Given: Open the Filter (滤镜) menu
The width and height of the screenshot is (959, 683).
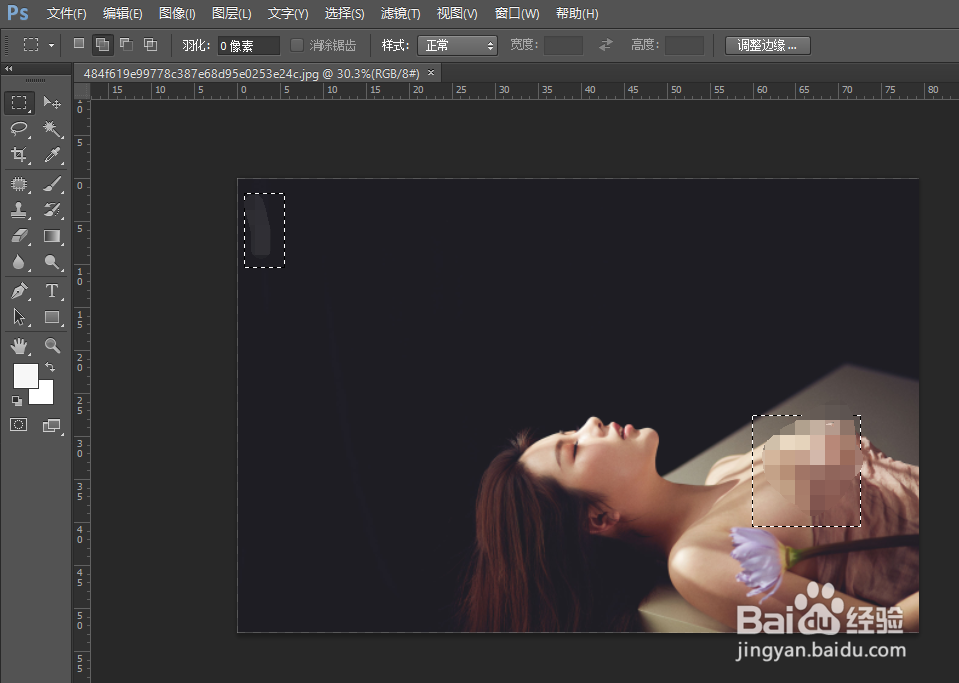Looking at the screenshot, I should point(401,13).
